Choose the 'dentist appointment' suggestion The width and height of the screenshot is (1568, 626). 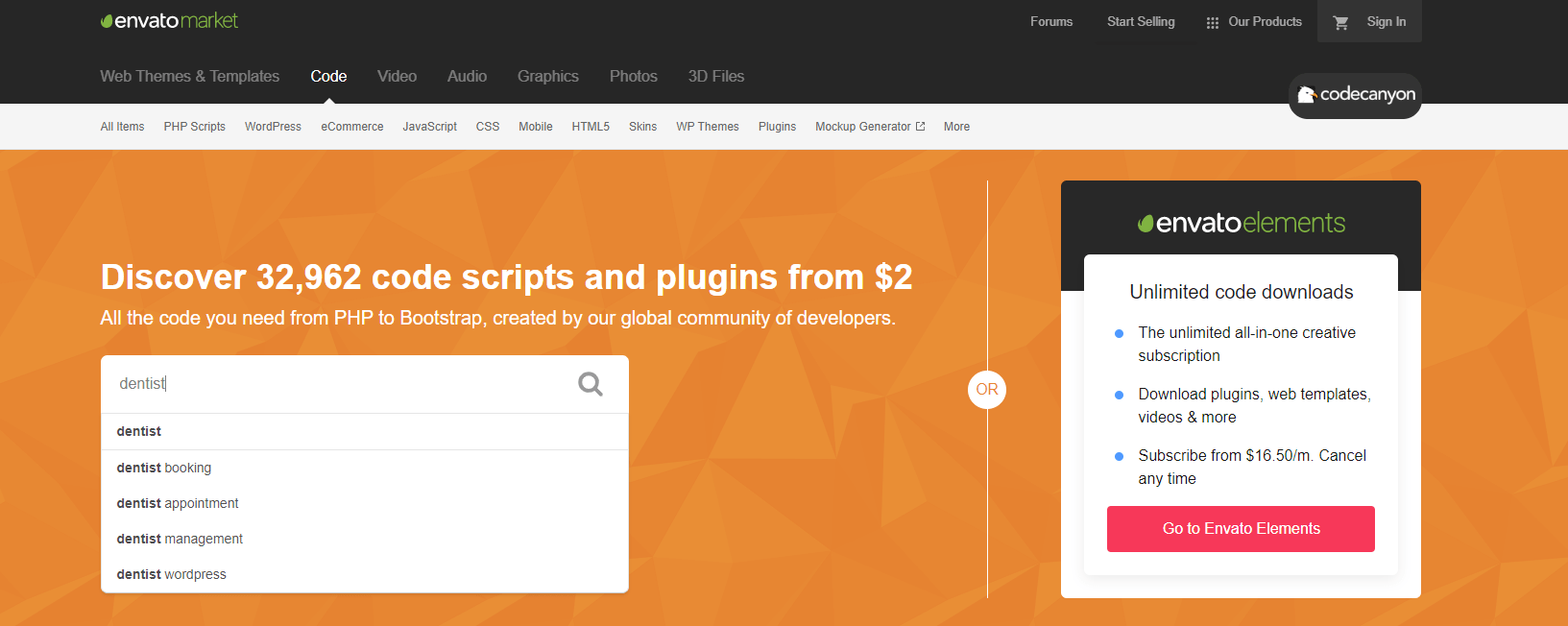365,503
